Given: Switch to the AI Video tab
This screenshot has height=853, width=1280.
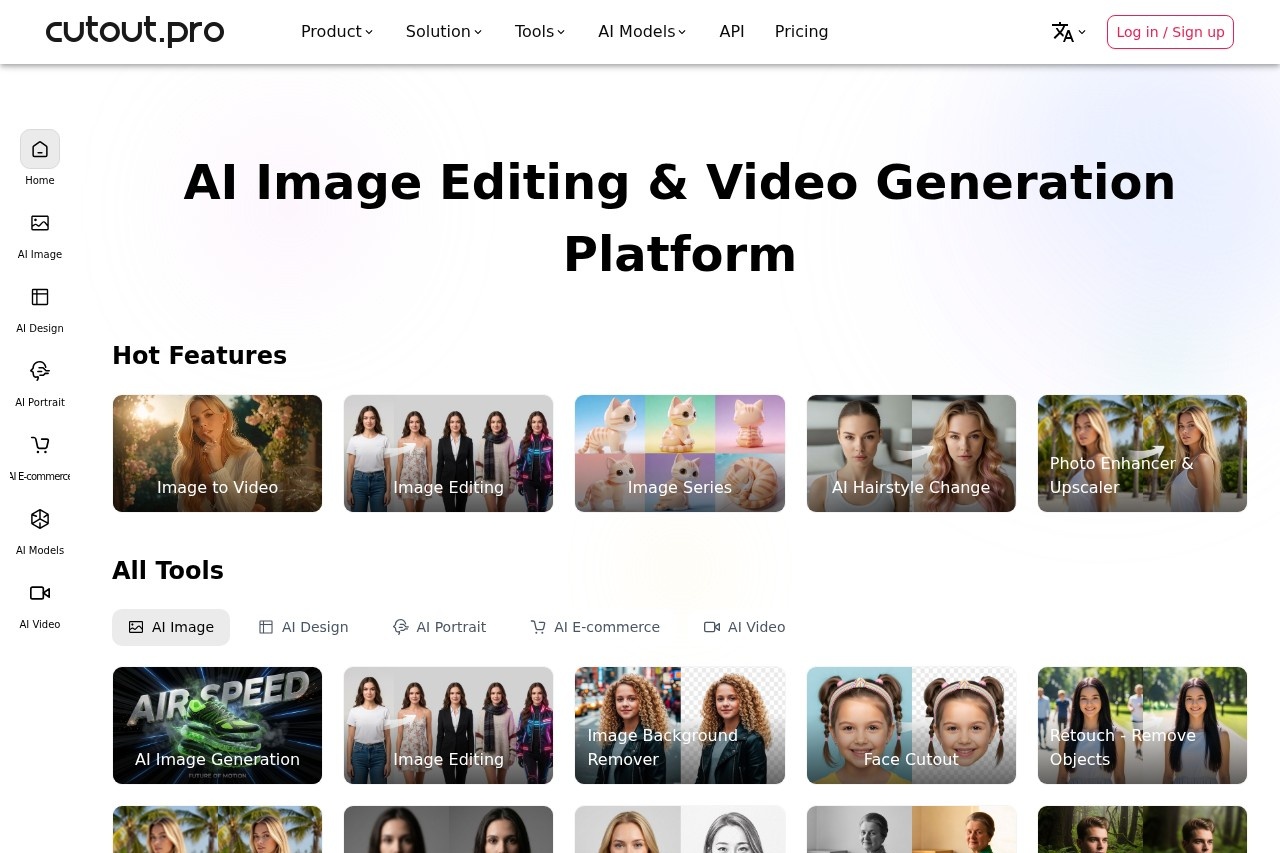Looking at the screenshot, I should click(745, 627).
